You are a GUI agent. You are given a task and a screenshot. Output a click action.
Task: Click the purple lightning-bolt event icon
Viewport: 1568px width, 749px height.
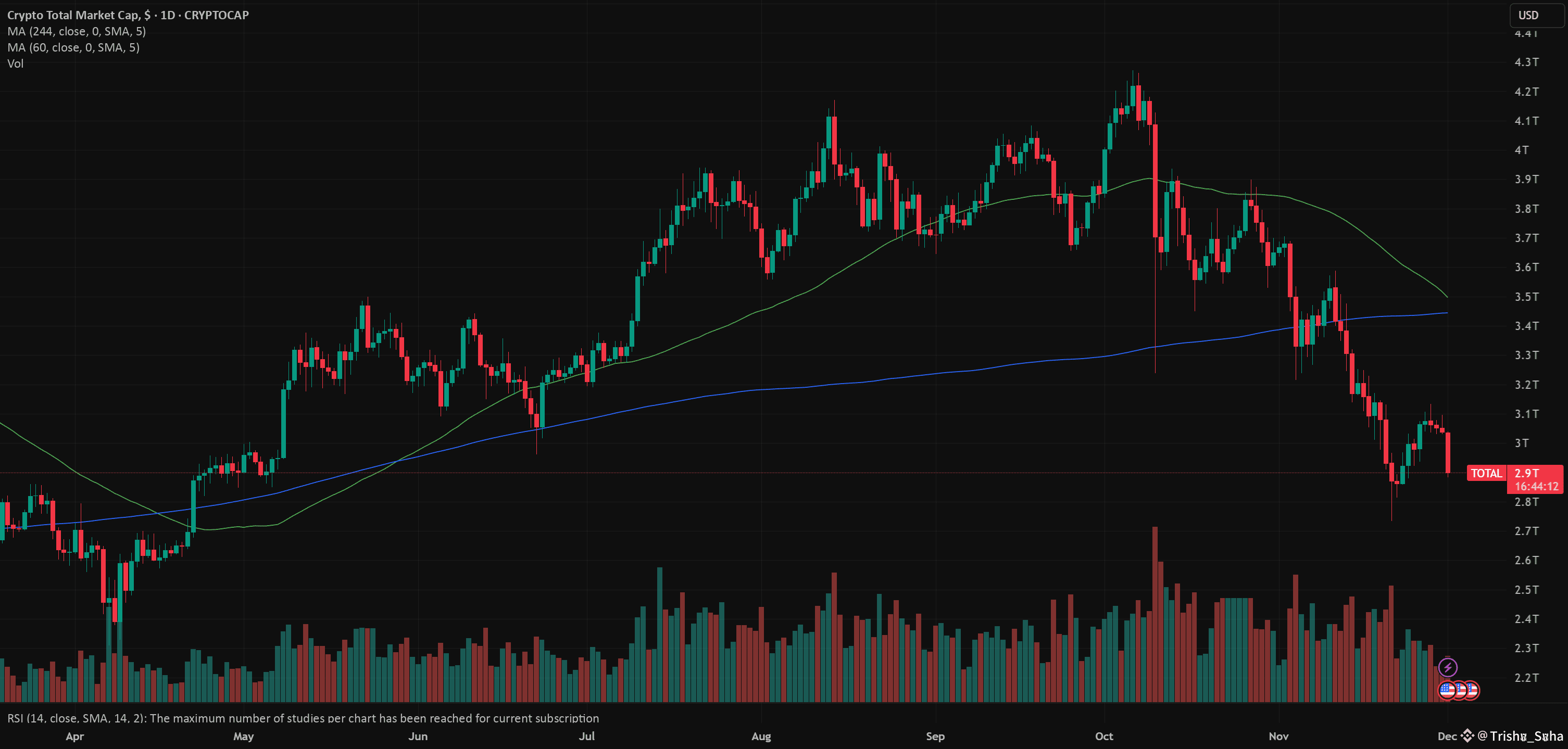[1448, 667]
